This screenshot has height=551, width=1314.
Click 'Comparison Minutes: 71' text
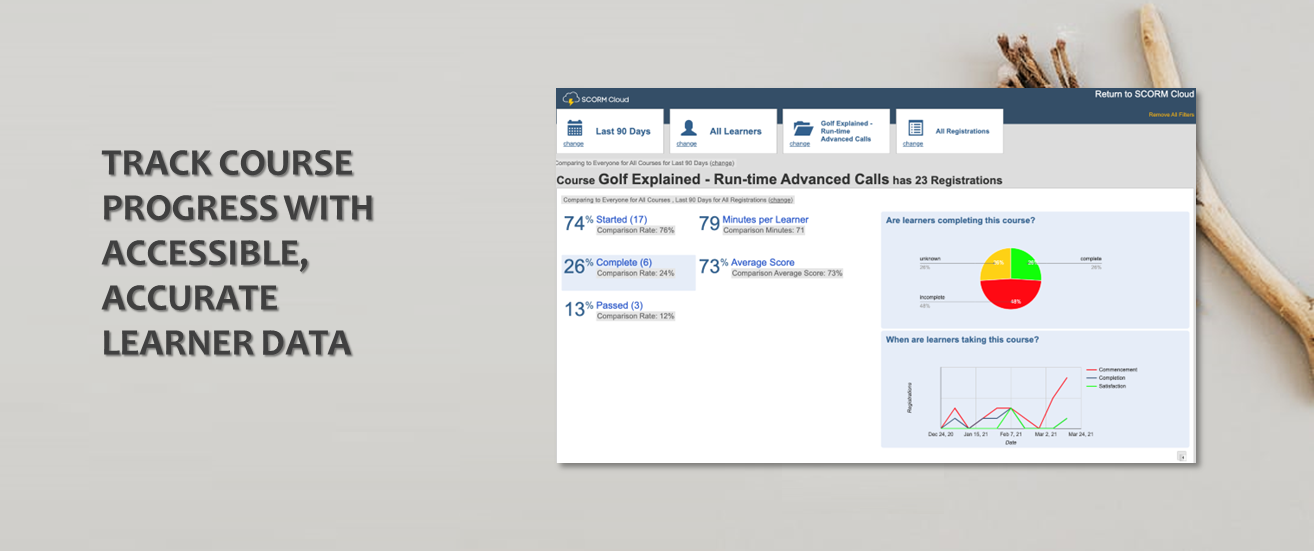coord(763,230)
